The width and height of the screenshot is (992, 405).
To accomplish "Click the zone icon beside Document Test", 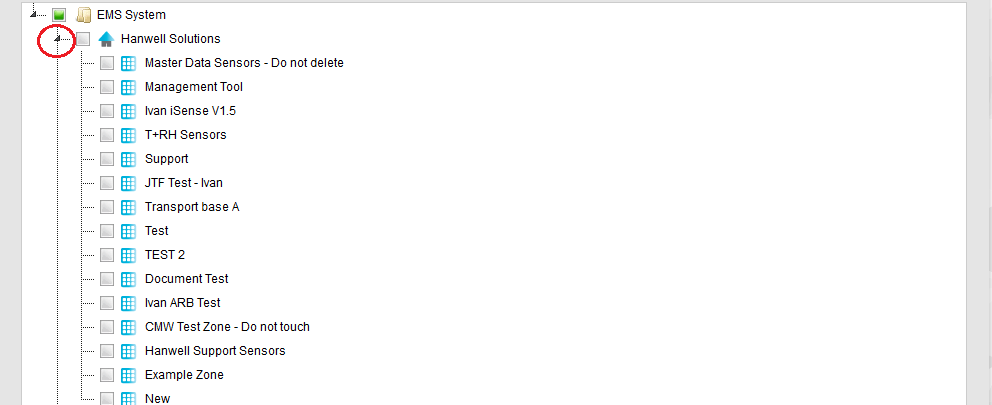I will (x=128, y=279).
